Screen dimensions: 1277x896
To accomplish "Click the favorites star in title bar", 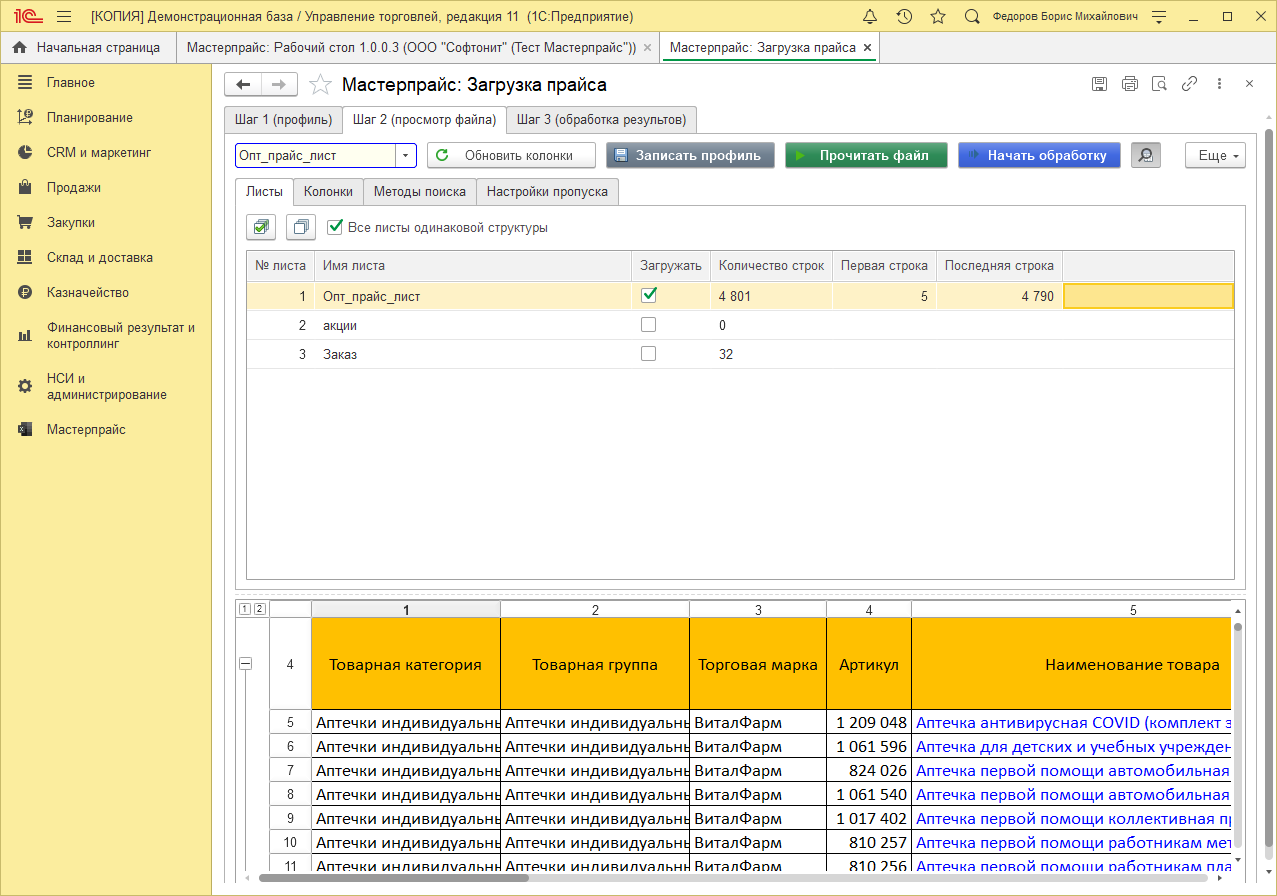I will (x=937, y=17).
